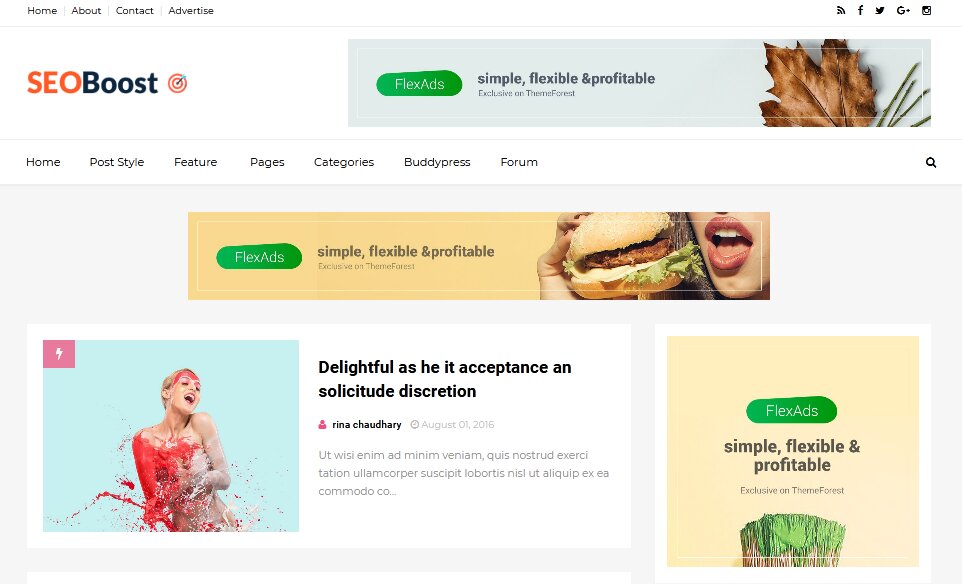962x584 pixels.
Task: Expand the Categories menu
Action: click(x=344, y=162)
